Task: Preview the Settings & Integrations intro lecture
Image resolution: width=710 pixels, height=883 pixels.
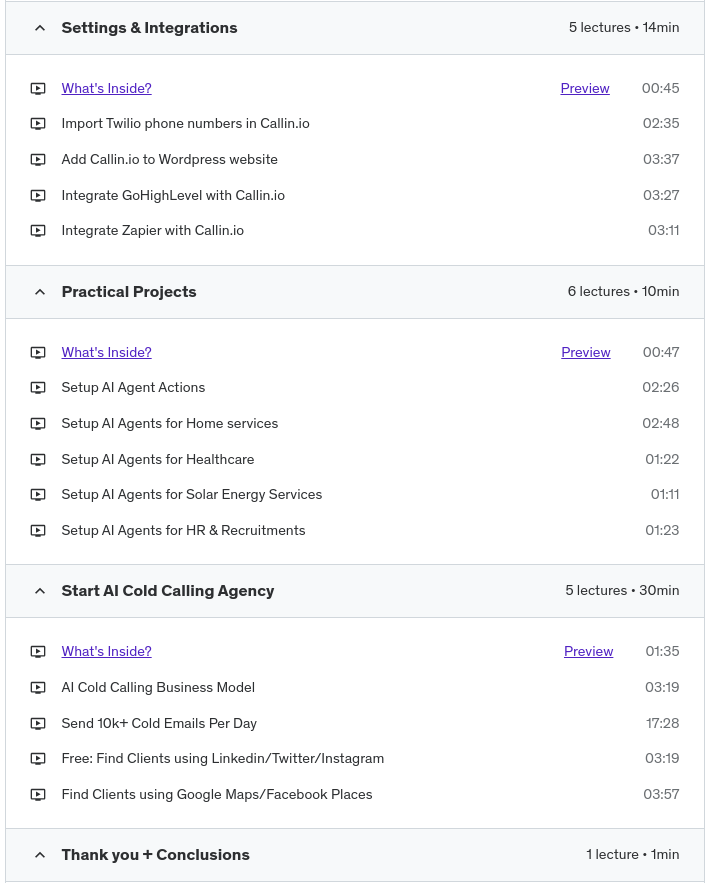Action: coord(585,88)
